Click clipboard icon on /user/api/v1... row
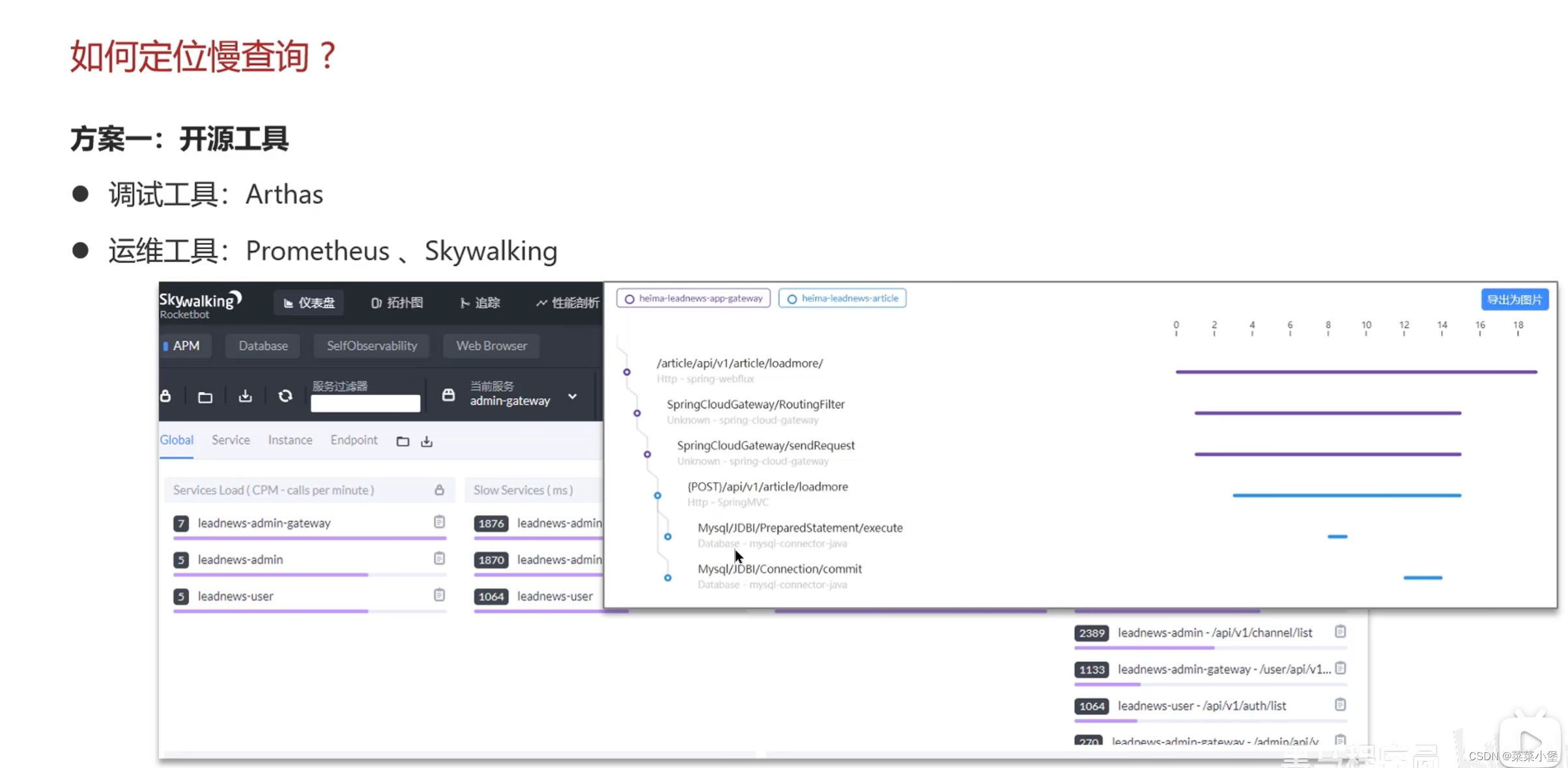 point(1340,668)
